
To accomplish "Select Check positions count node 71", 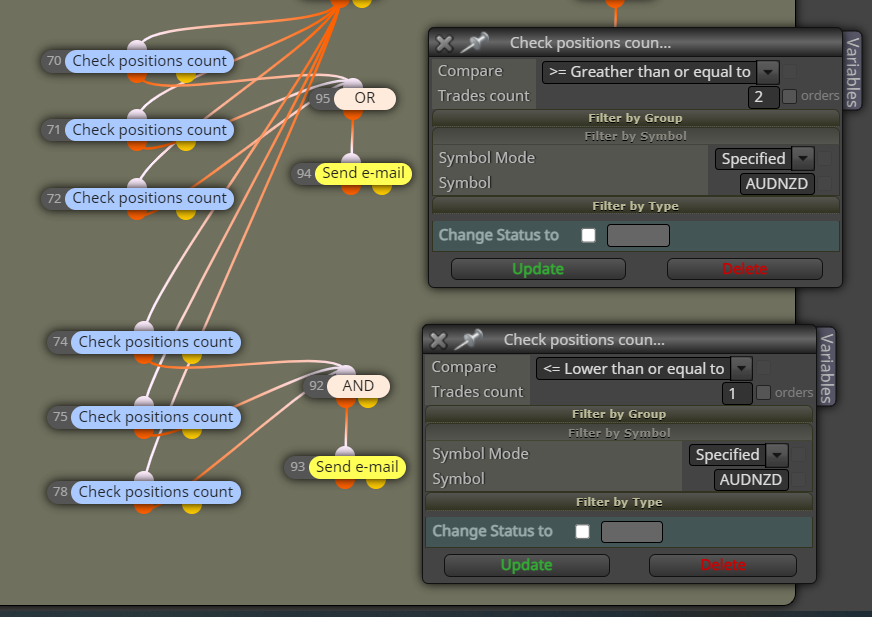I will (150, 130).
